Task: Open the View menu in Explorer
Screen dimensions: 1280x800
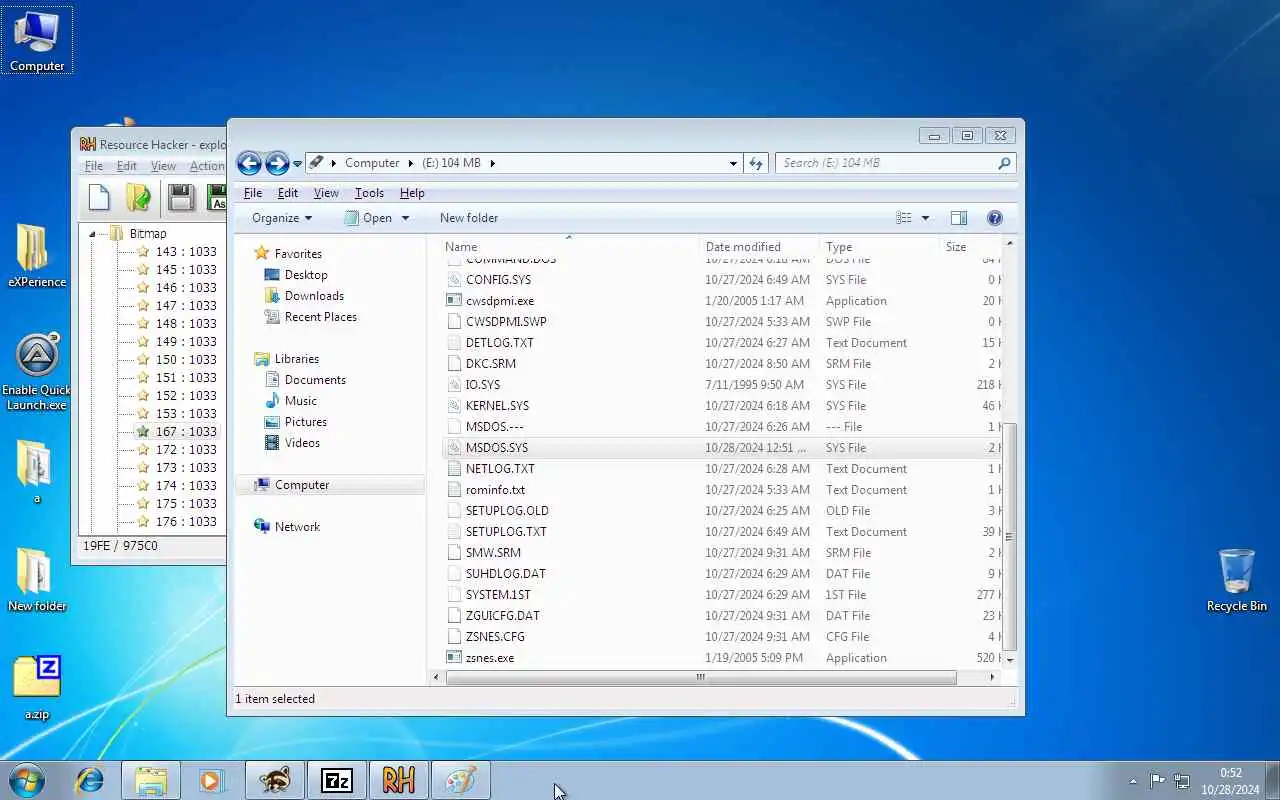Action: point(326,193)
